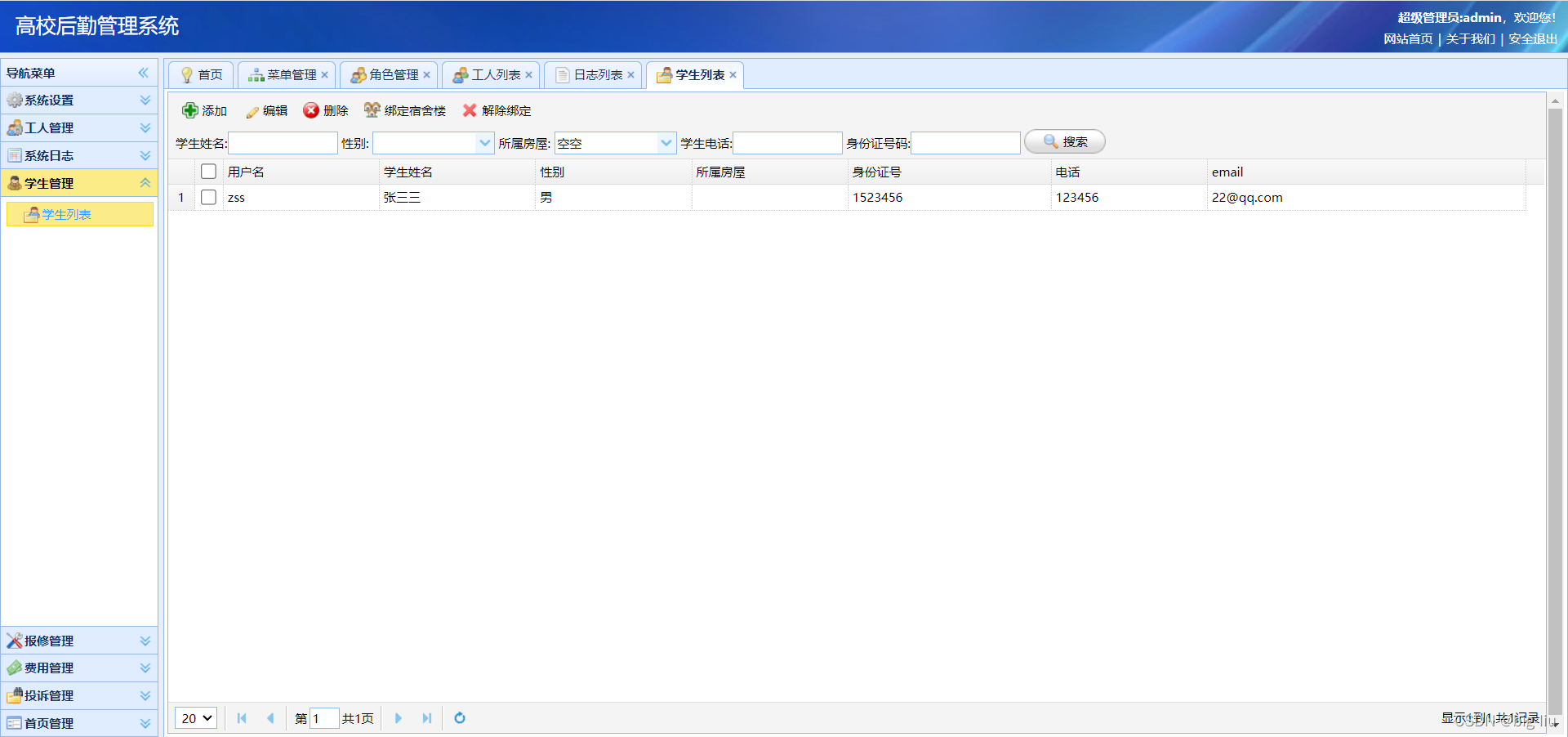Click the 系统日志 log icon
The image size is (1568, 737).
15,155
